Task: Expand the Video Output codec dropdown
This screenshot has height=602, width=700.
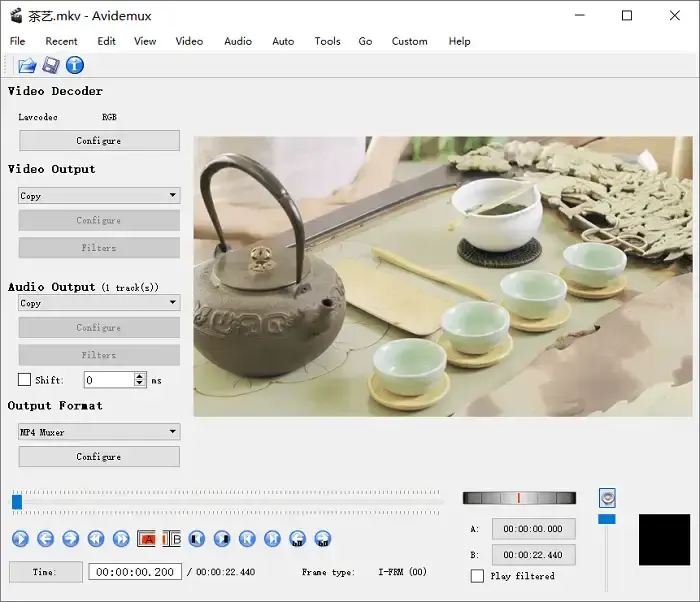Action: (99, 196)
